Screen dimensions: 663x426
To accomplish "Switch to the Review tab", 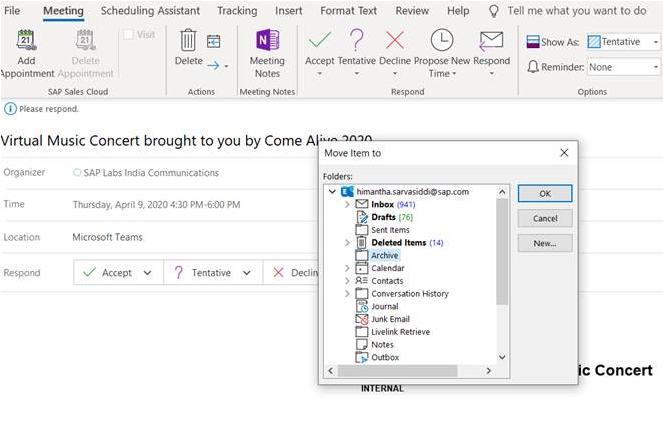I will pos(412,11).
